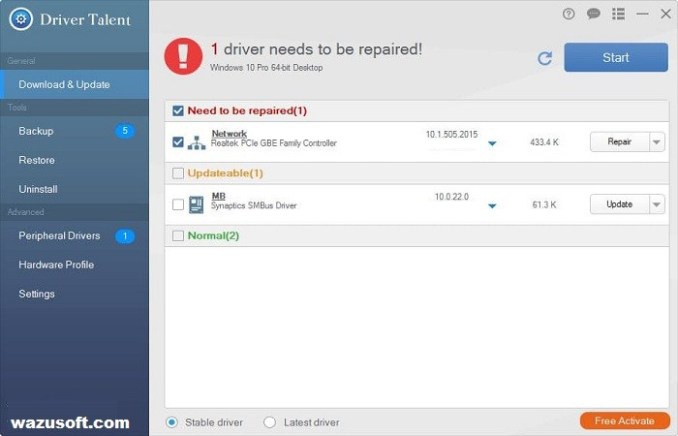678x436 pixels.
Task: Click the 10.0.22.0 version number
Action: [x=452, y=197]
